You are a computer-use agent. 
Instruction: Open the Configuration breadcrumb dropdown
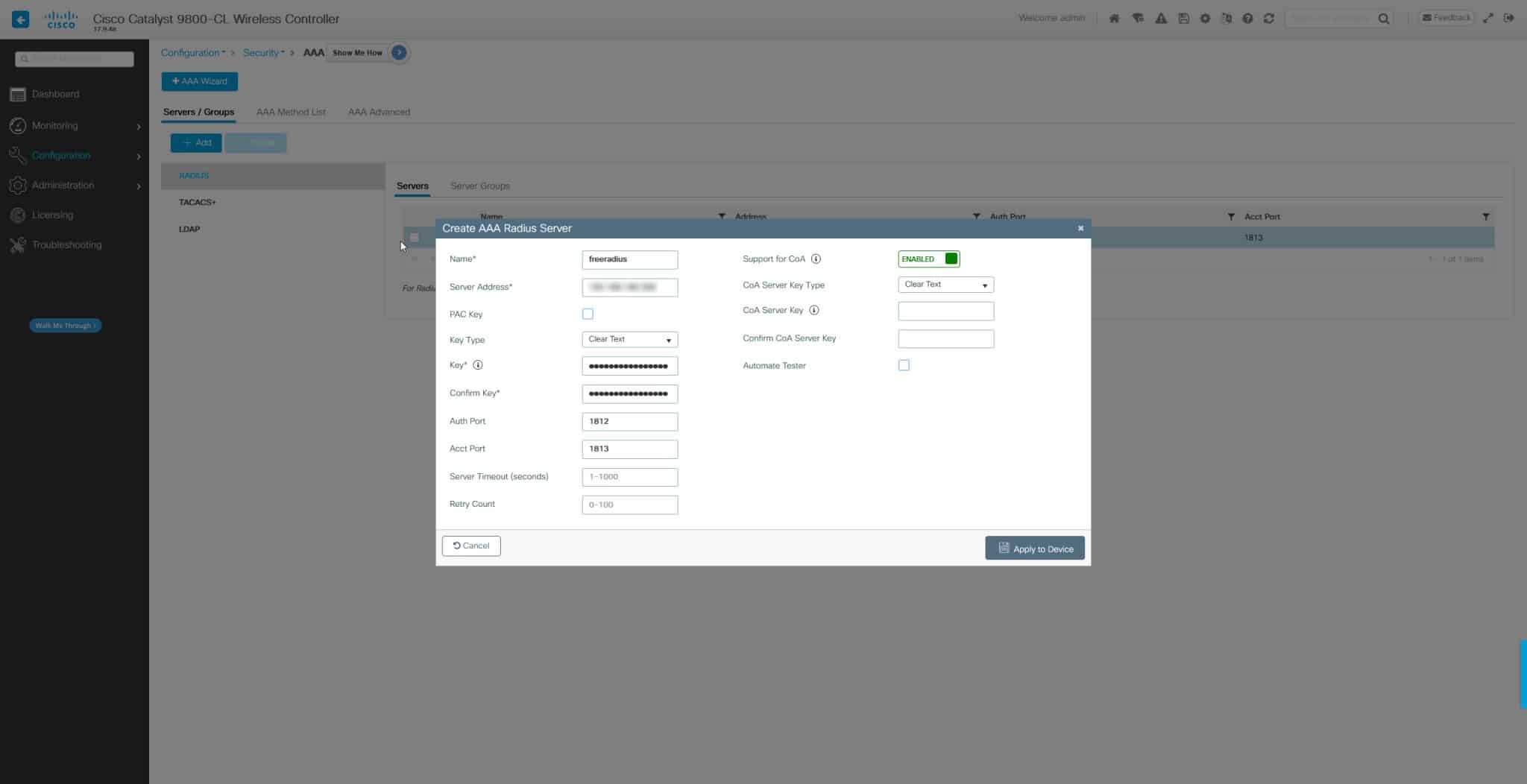(193, 53)
